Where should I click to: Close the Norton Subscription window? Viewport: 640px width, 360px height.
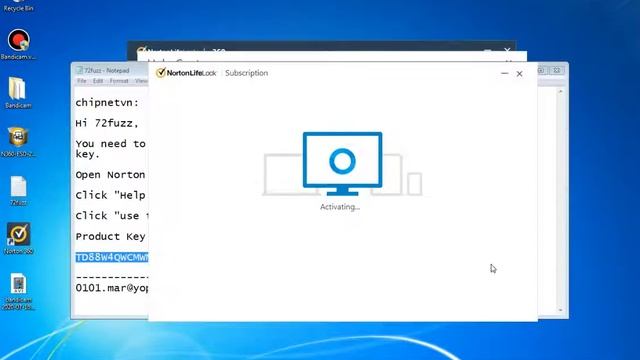(519, 74)
